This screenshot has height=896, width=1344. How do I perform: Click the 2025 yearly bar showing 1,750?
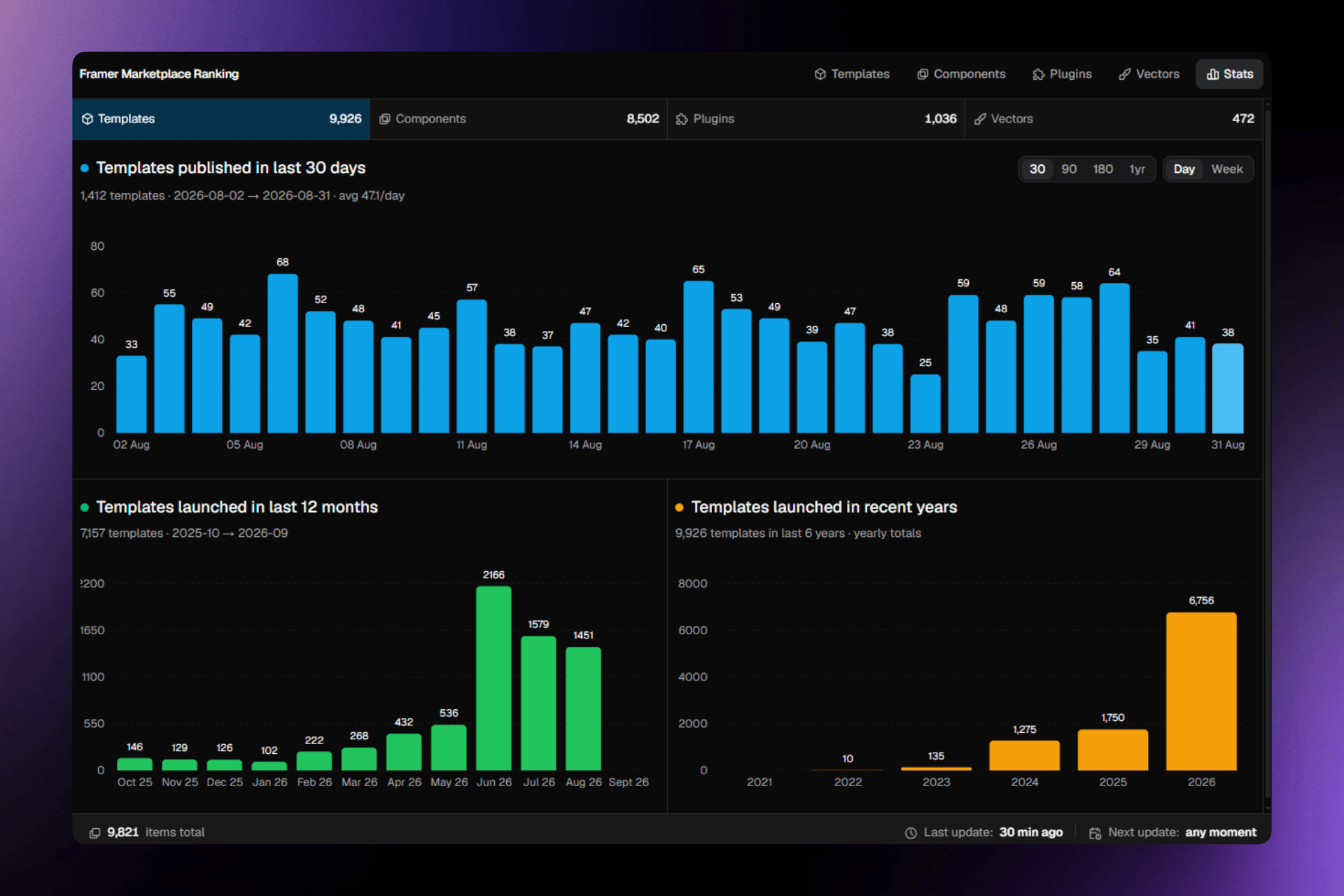[1113, 750]
